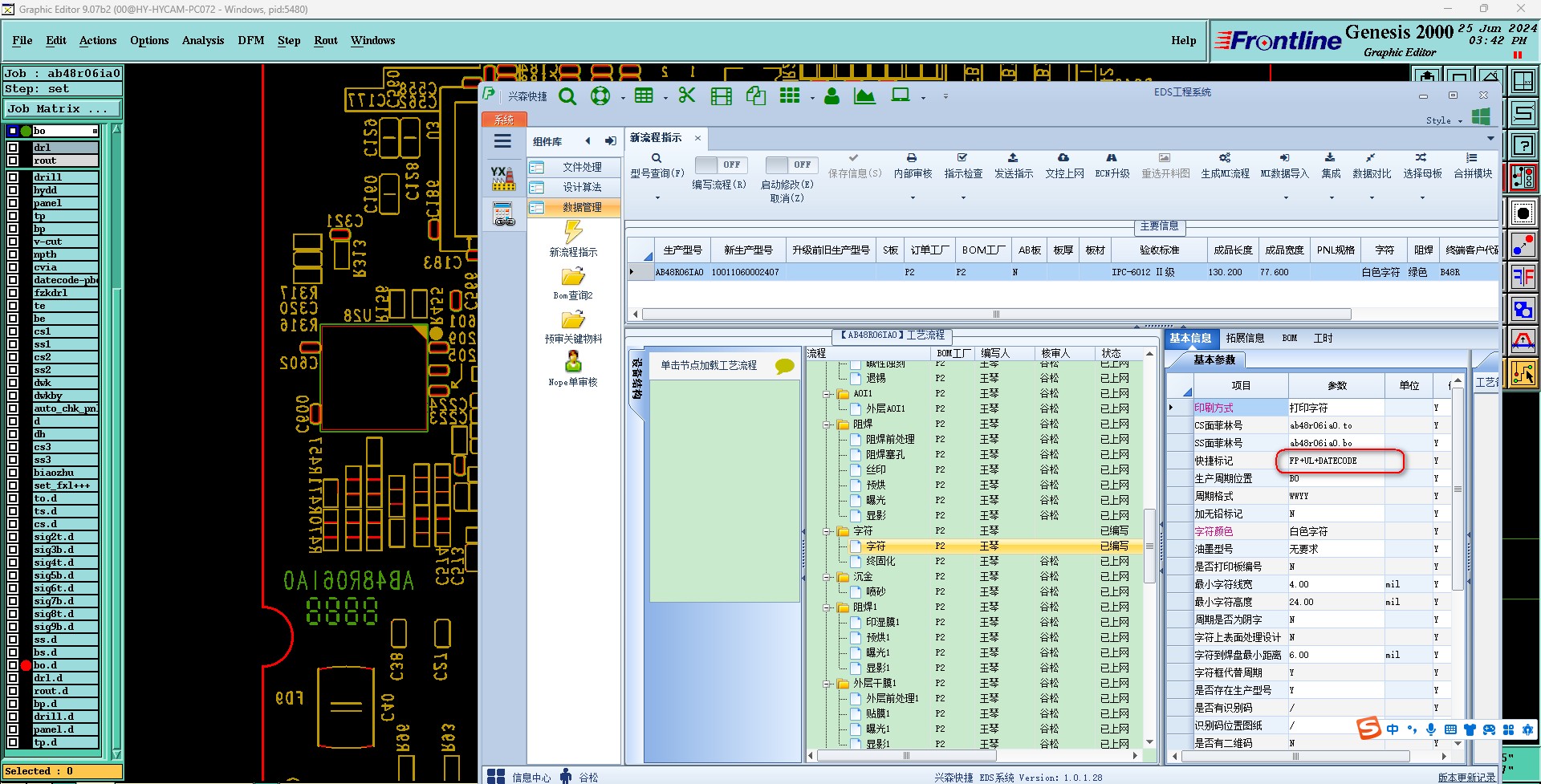
Task: Click the 合拼模块 list icon
Action: coord(1472,158)
